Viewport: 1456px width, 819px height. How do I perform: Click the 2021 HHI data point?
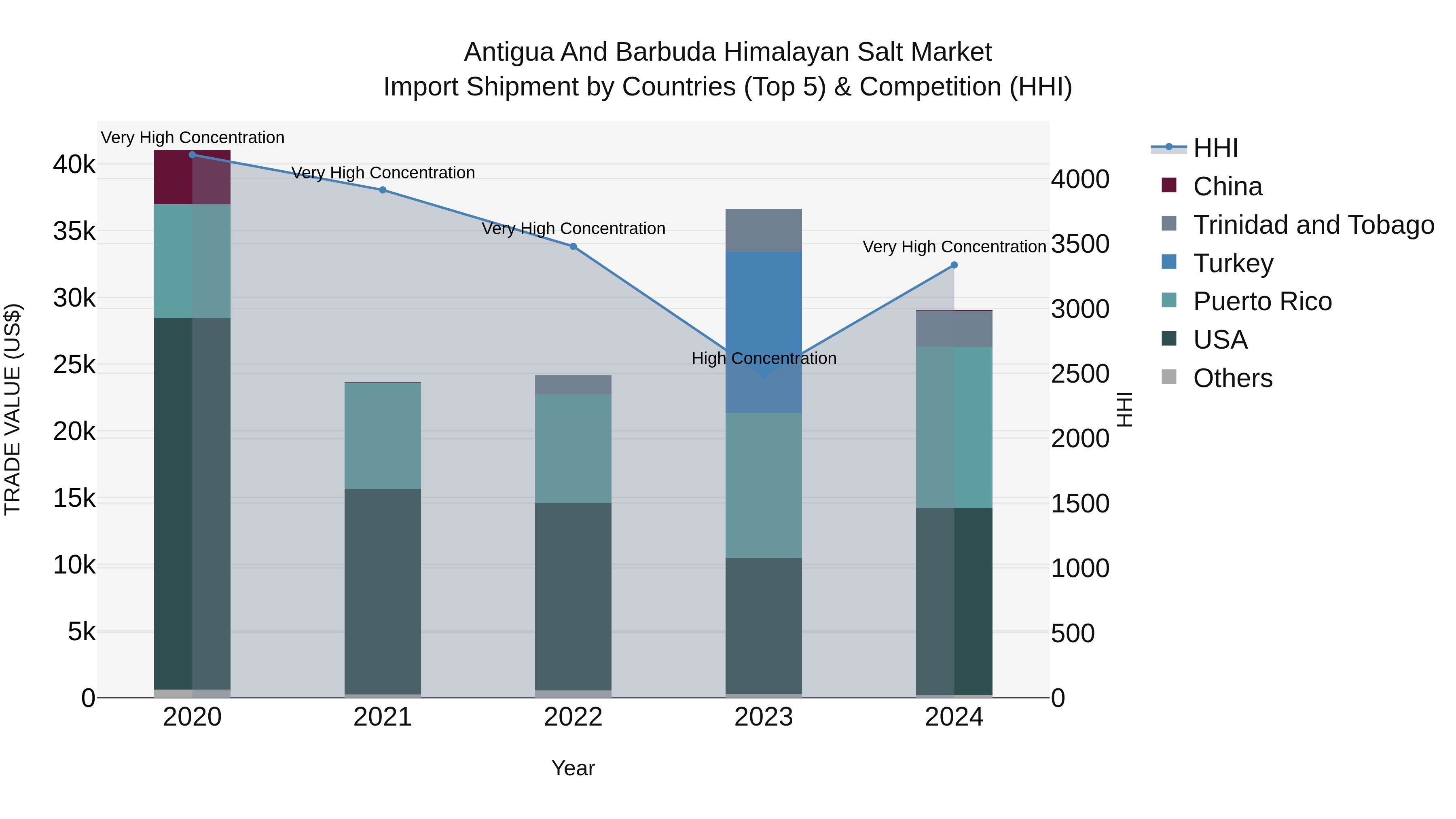[383, 190]
